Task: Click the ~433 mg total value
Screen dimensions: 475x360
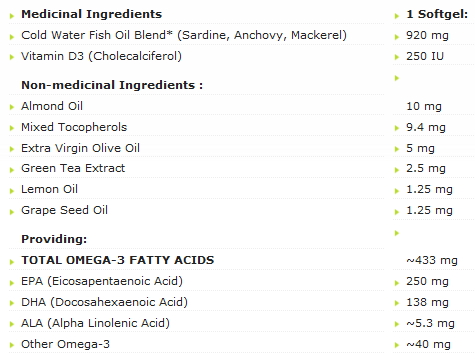Action: [432, 260]
